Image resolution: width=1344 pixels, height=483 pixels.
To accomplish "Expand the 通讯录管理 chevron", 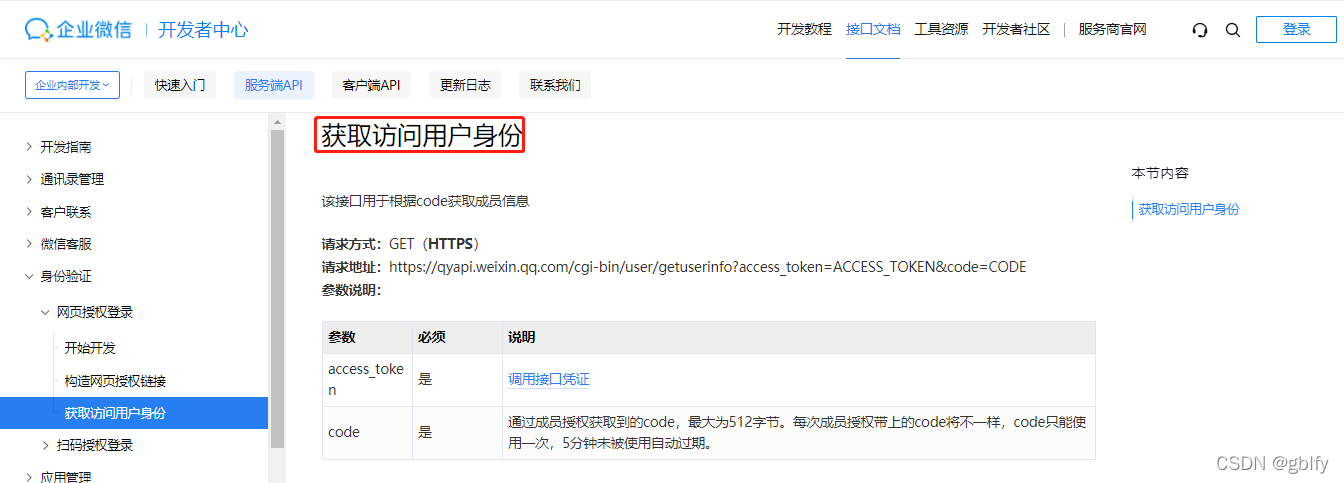I will click(x=28, y=180).
